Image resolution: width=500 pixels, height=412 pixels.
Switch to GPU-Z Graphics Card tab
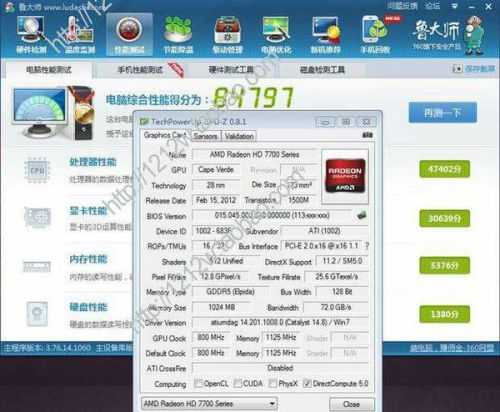coord(165,135)
